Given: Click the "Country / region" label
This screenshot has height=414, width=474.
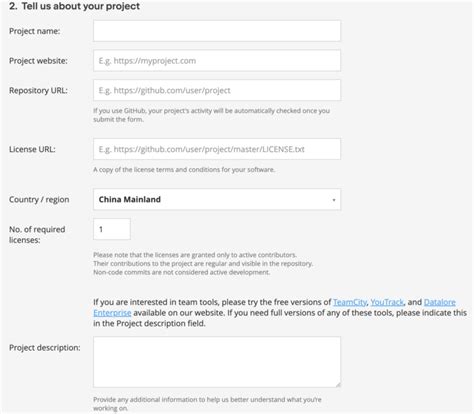Looking at the screenshot, I should pyautogui.click(x=39, y=199).
